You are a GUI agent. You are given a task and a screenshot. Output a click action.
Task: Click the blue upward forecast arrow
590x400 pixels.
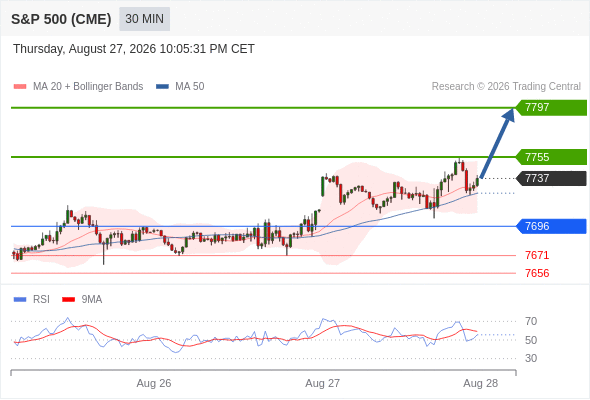497,143
